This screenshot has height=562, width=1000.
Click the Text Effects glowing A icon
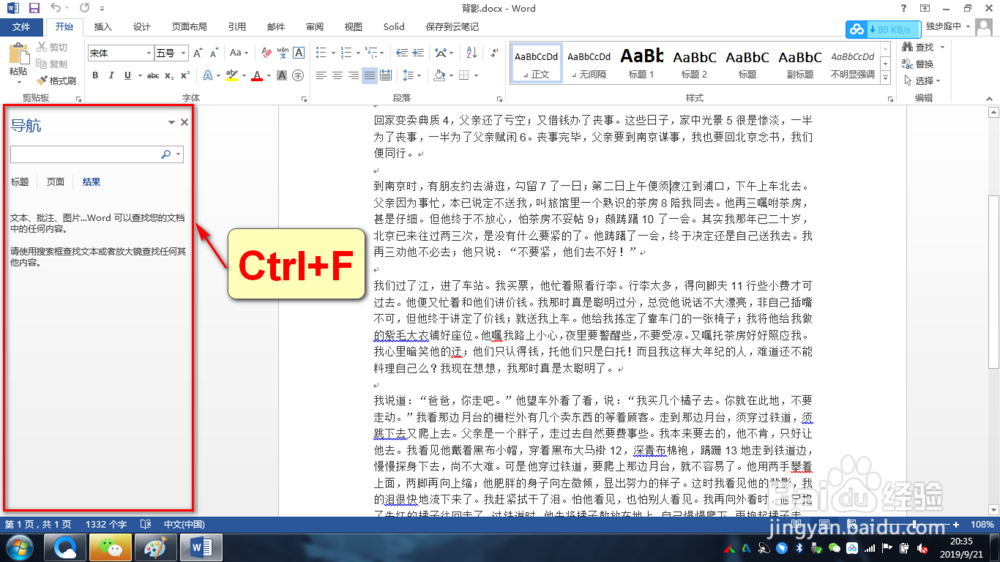click(x=208, y=76)
